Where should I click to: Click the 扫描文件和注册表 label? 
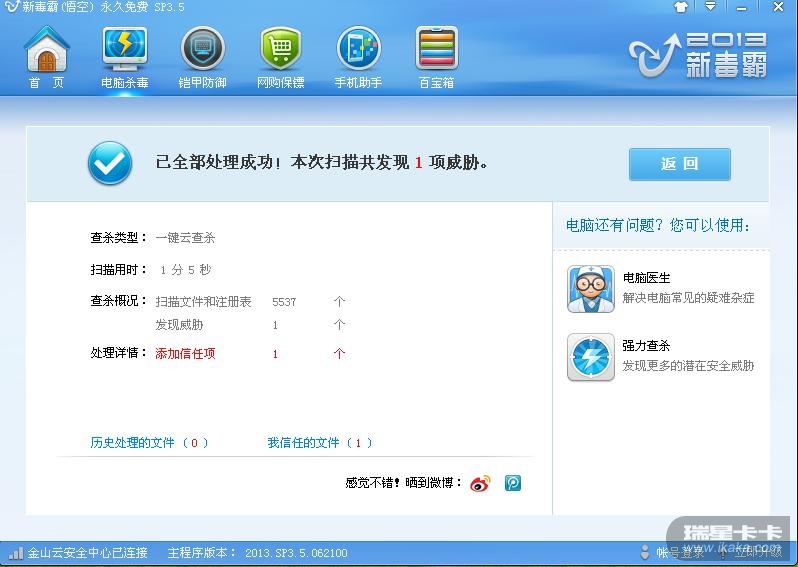click(204, 302)
